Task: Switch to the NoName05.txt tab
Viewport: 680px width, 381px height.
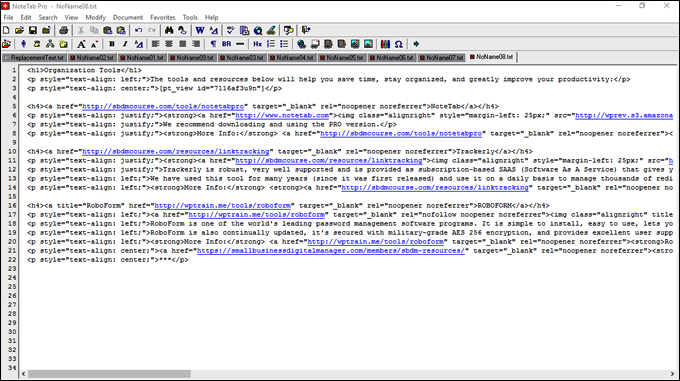Action: pos(341,57)
